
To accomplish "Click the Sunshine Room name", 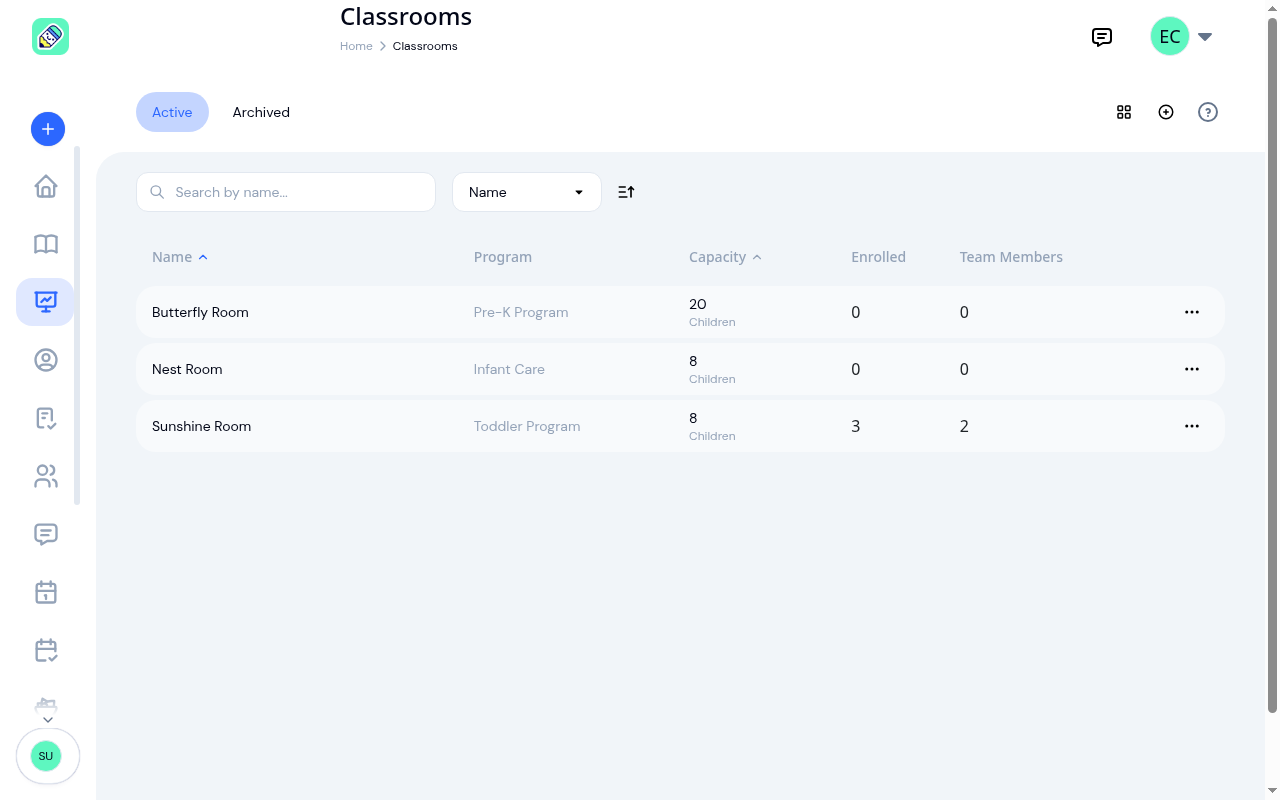I will [201, 426].
